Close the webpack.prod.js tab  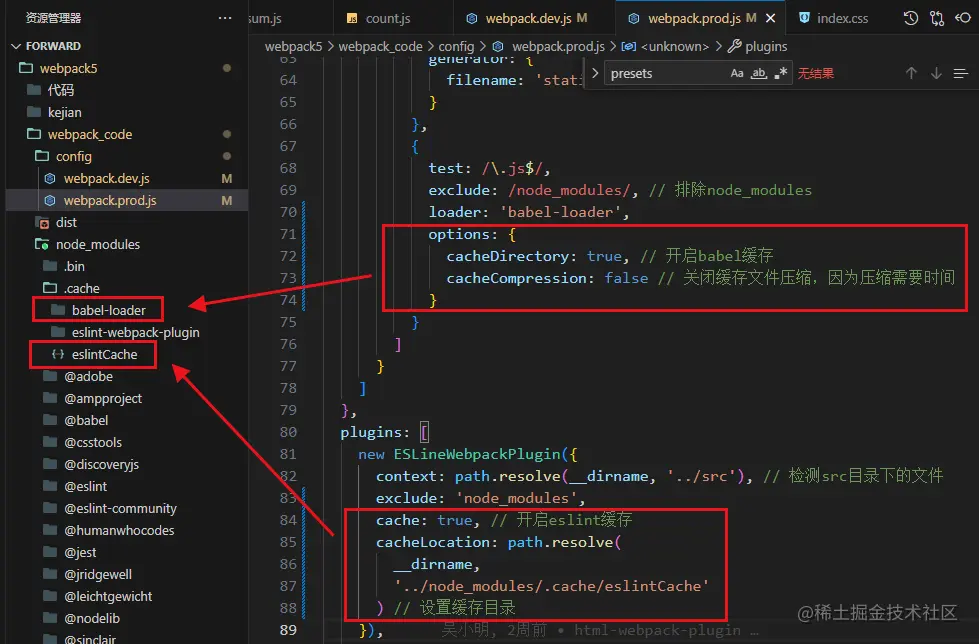[770, 19]
